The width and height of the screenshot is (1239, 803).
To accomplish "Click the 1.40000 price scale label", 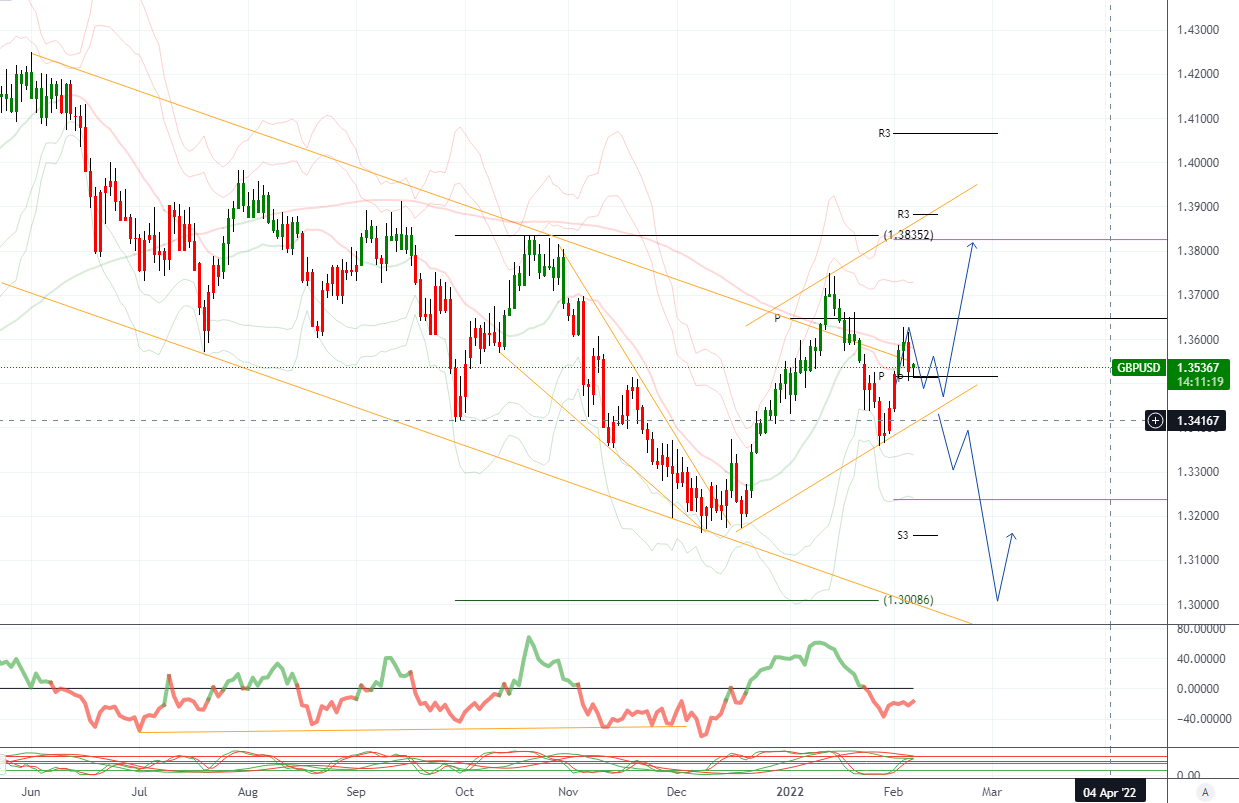I will click(x=1199, y=163).
